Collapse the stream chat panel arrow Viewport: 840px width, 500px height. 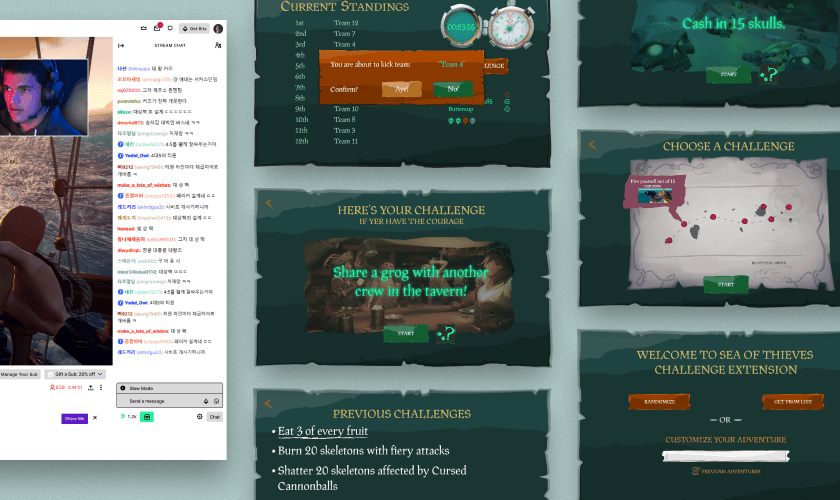point(122,46)
